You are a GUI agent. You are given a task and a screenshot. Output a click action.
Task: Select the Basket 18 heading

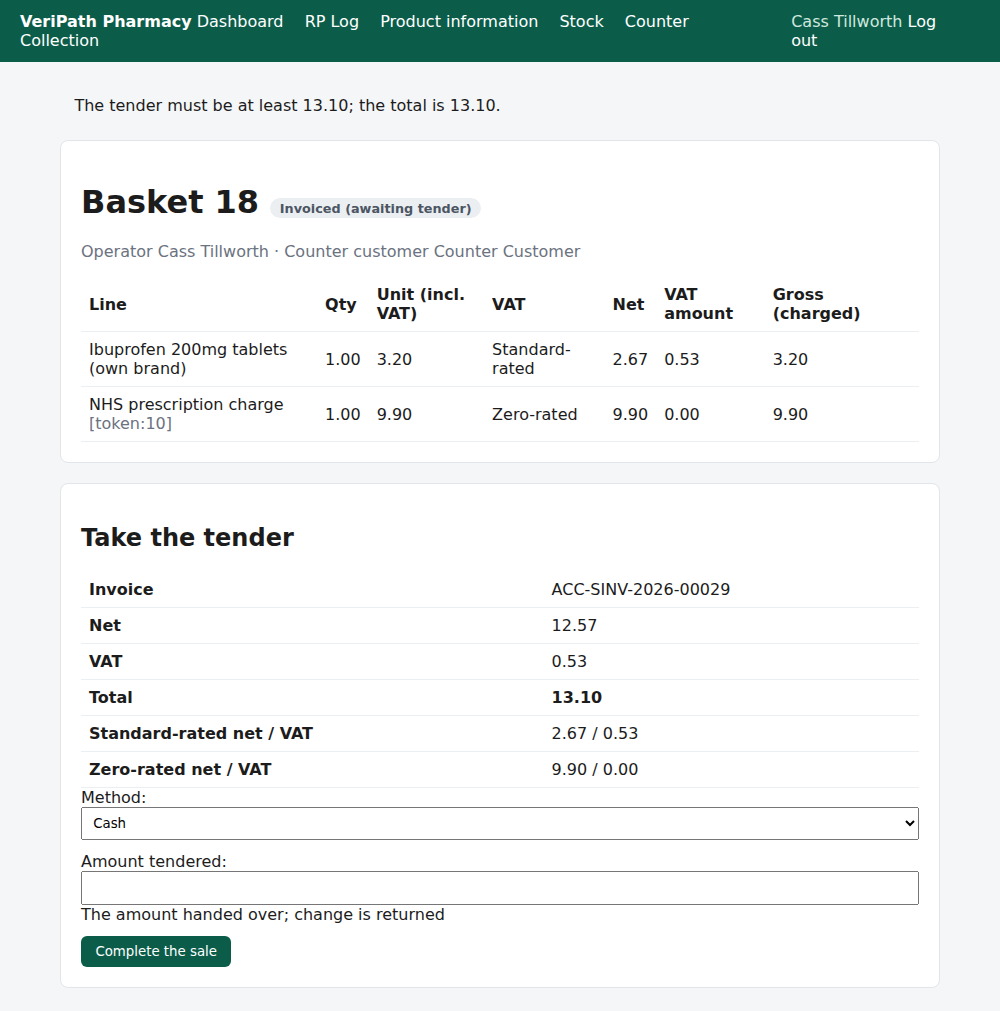[170, 202]
